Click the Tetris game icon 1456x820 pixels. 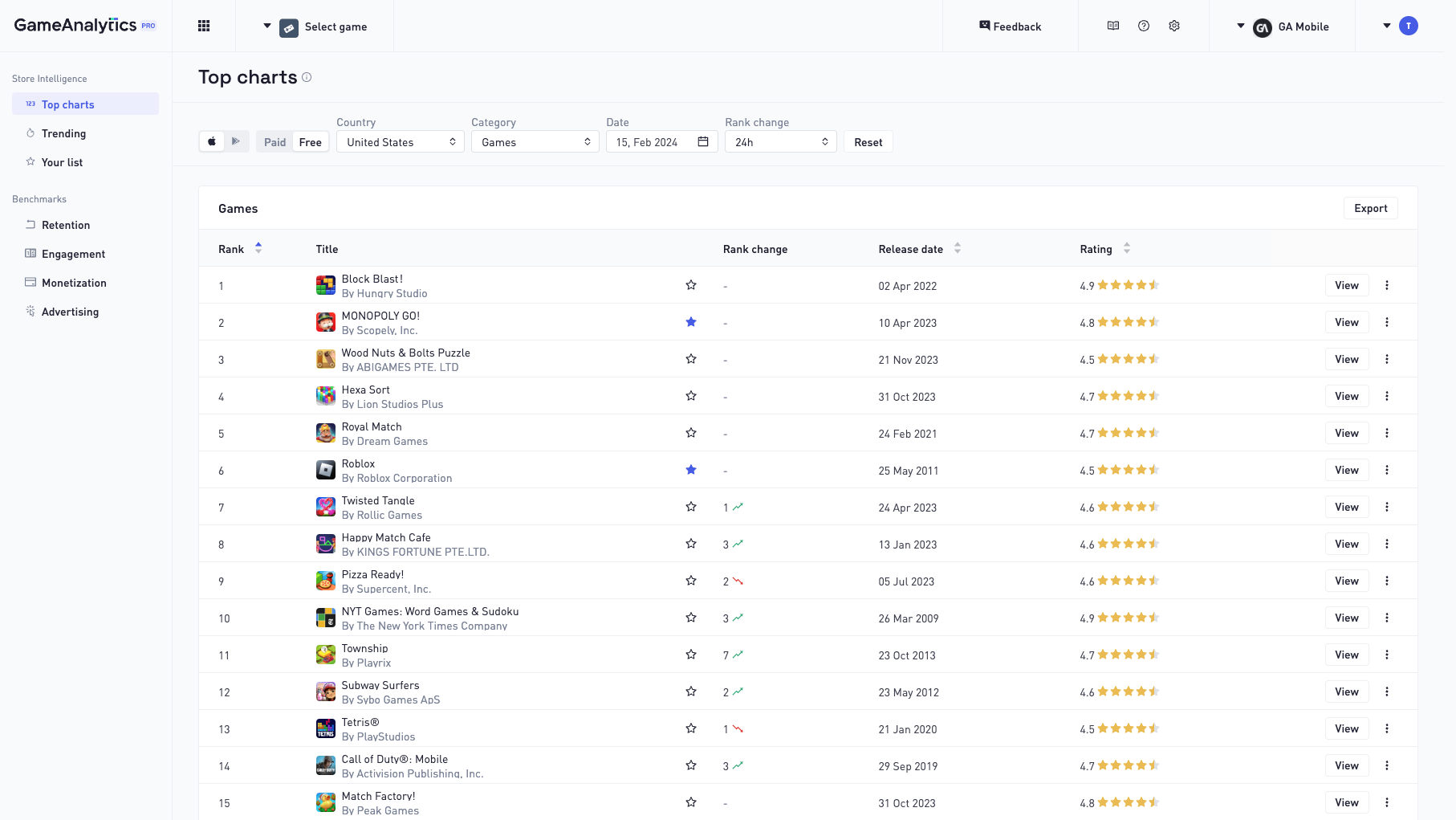(x=326, y=728)
